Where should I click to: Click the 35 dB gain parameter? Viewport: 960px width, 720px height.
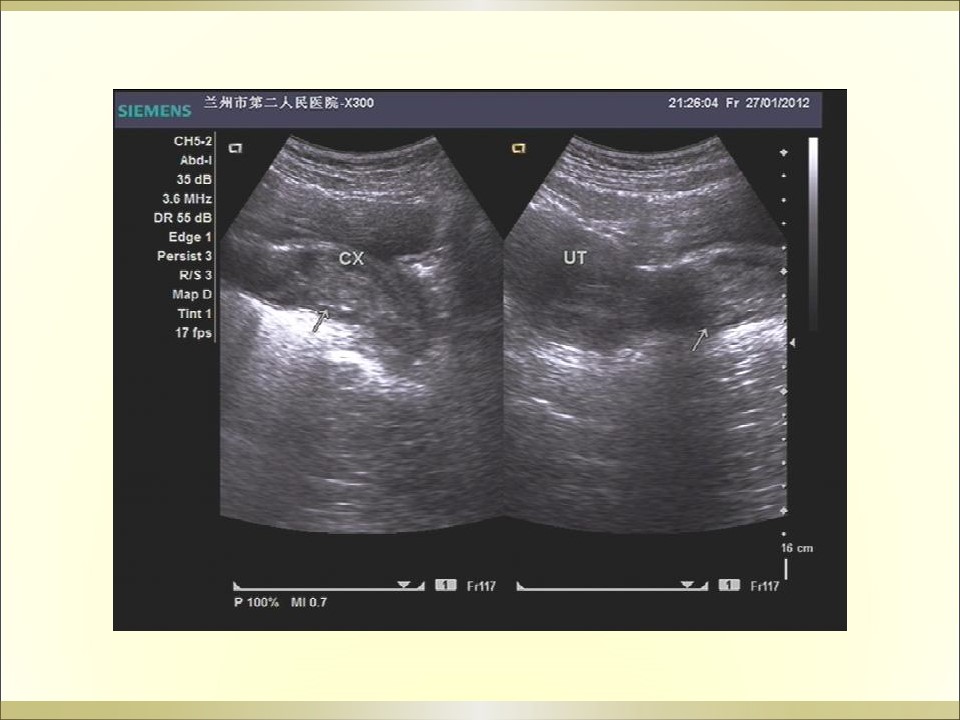point(194,180)
